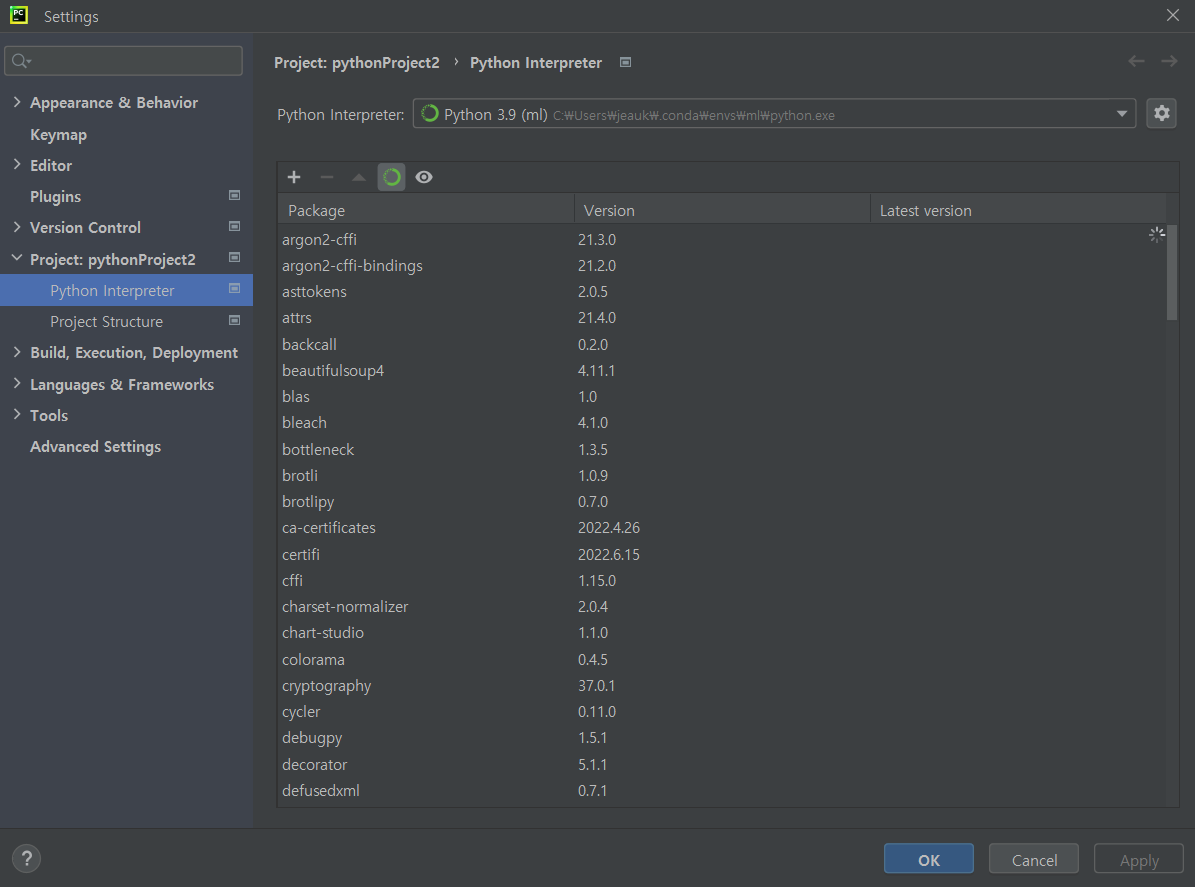1195x887 pixels.
Task: Open Plugins settings
Action: (56, 197)
